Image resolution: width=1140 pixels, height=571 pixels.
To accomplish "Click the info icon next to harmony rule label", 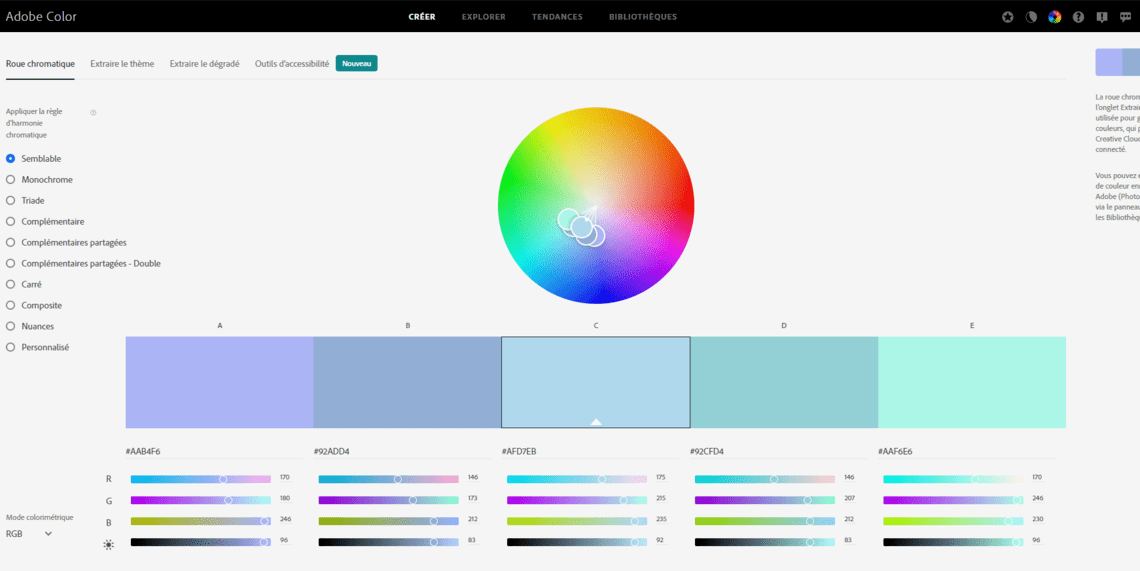I will point(93,112).
